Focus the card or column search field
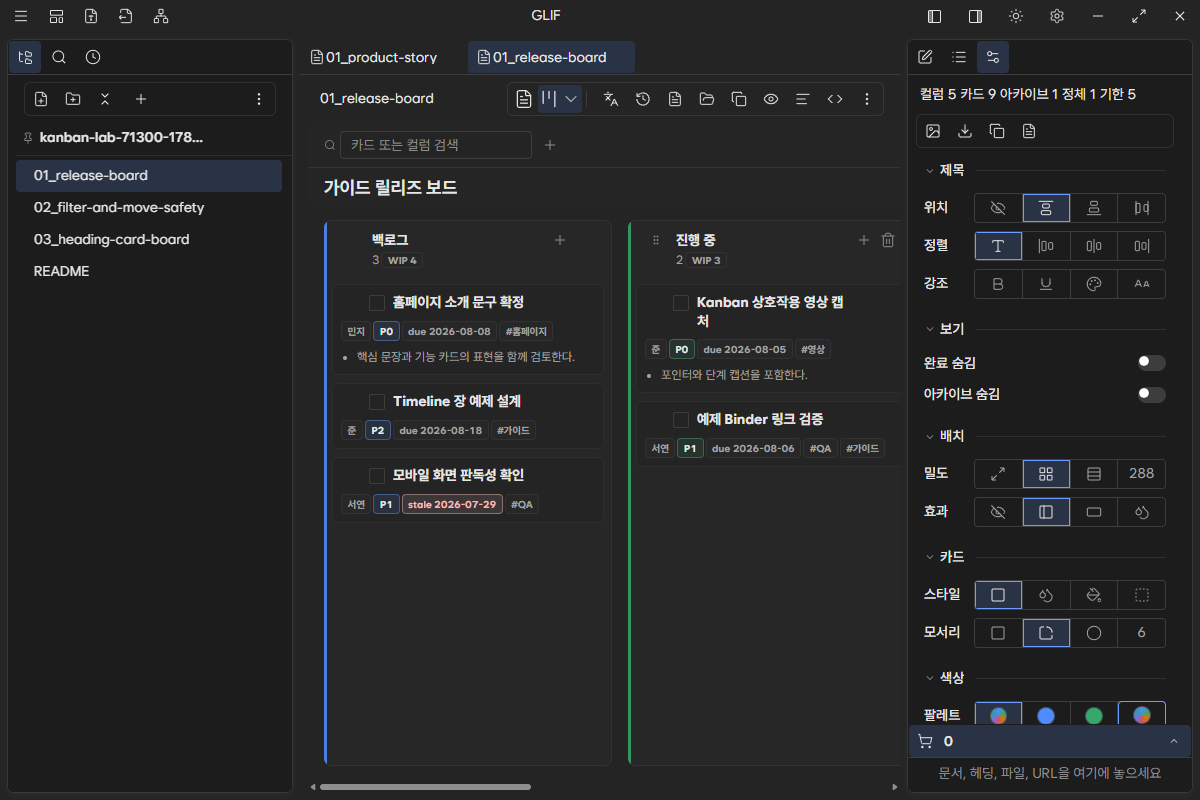This screenshot has height=800, width=1200. click(436, 145)
